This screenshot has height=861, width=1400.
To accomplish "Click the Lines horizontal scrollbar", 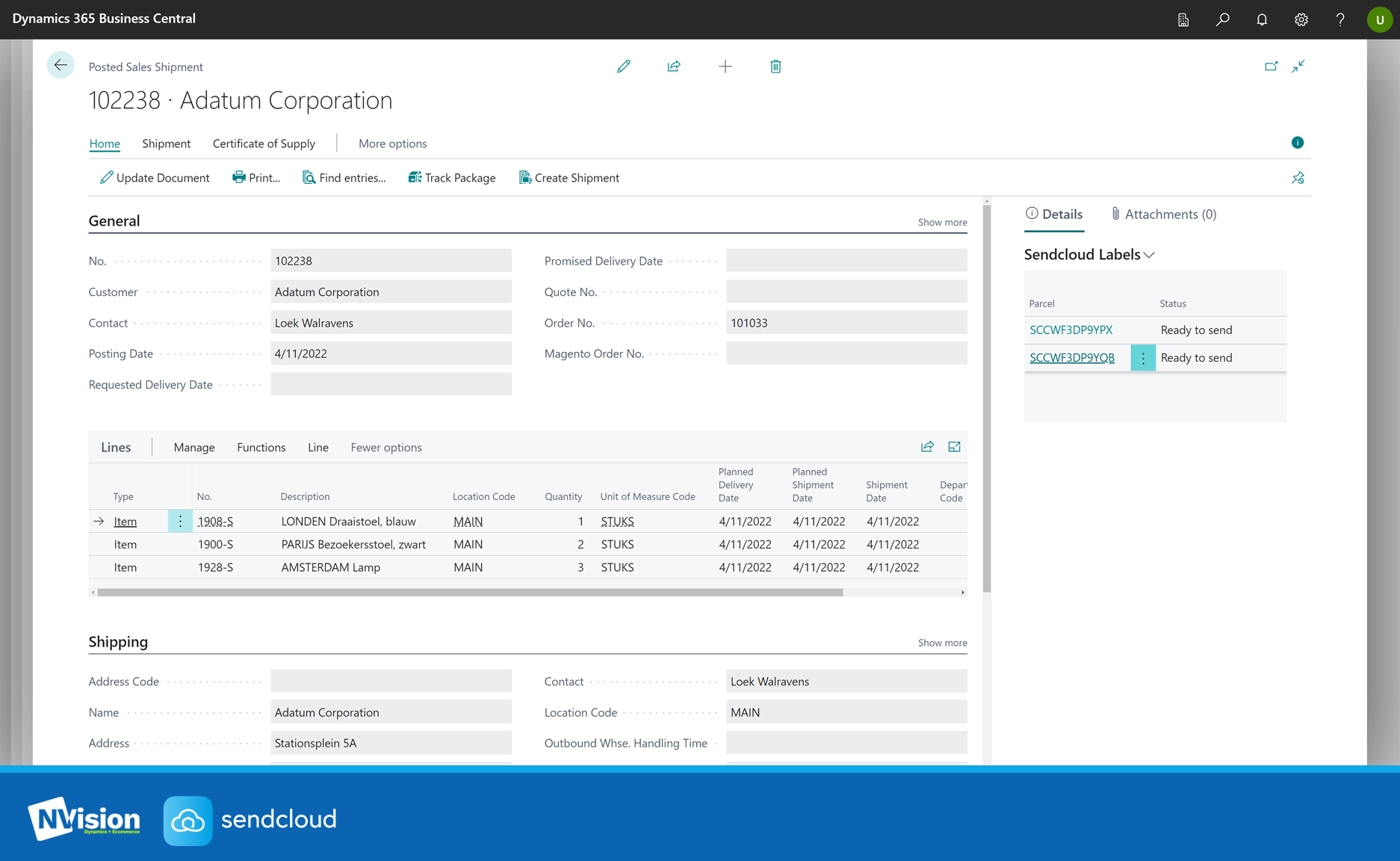I will (x=470, y=592).
